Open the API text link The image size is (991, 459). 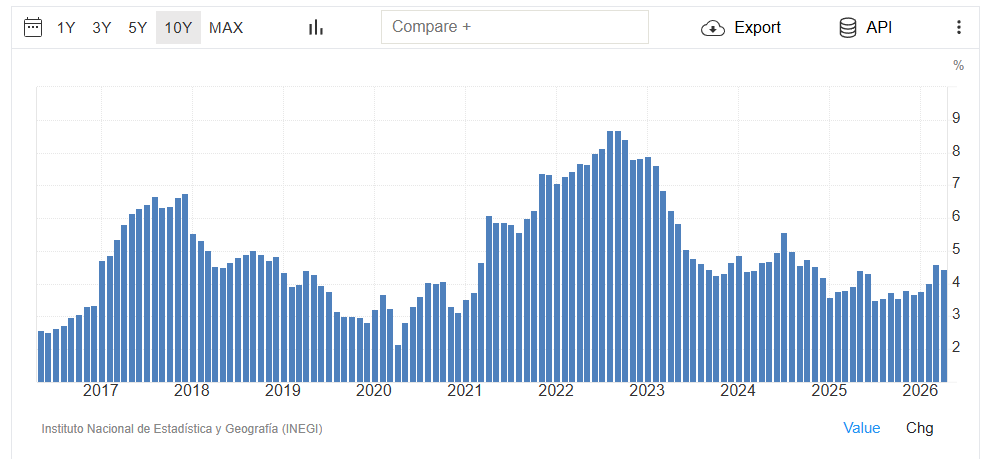coord(879,28)
